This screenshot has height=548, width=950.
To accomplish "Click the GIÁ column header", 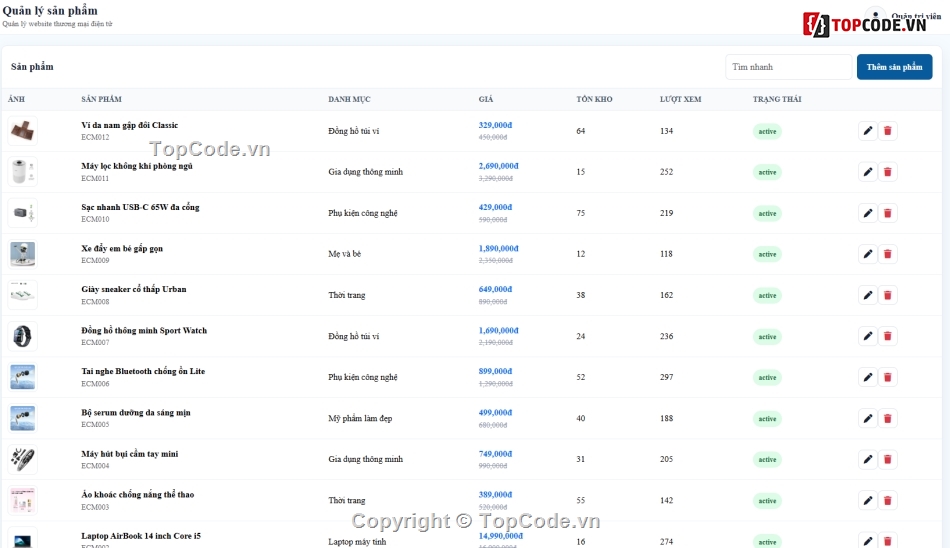I will [x=486, y=99].
